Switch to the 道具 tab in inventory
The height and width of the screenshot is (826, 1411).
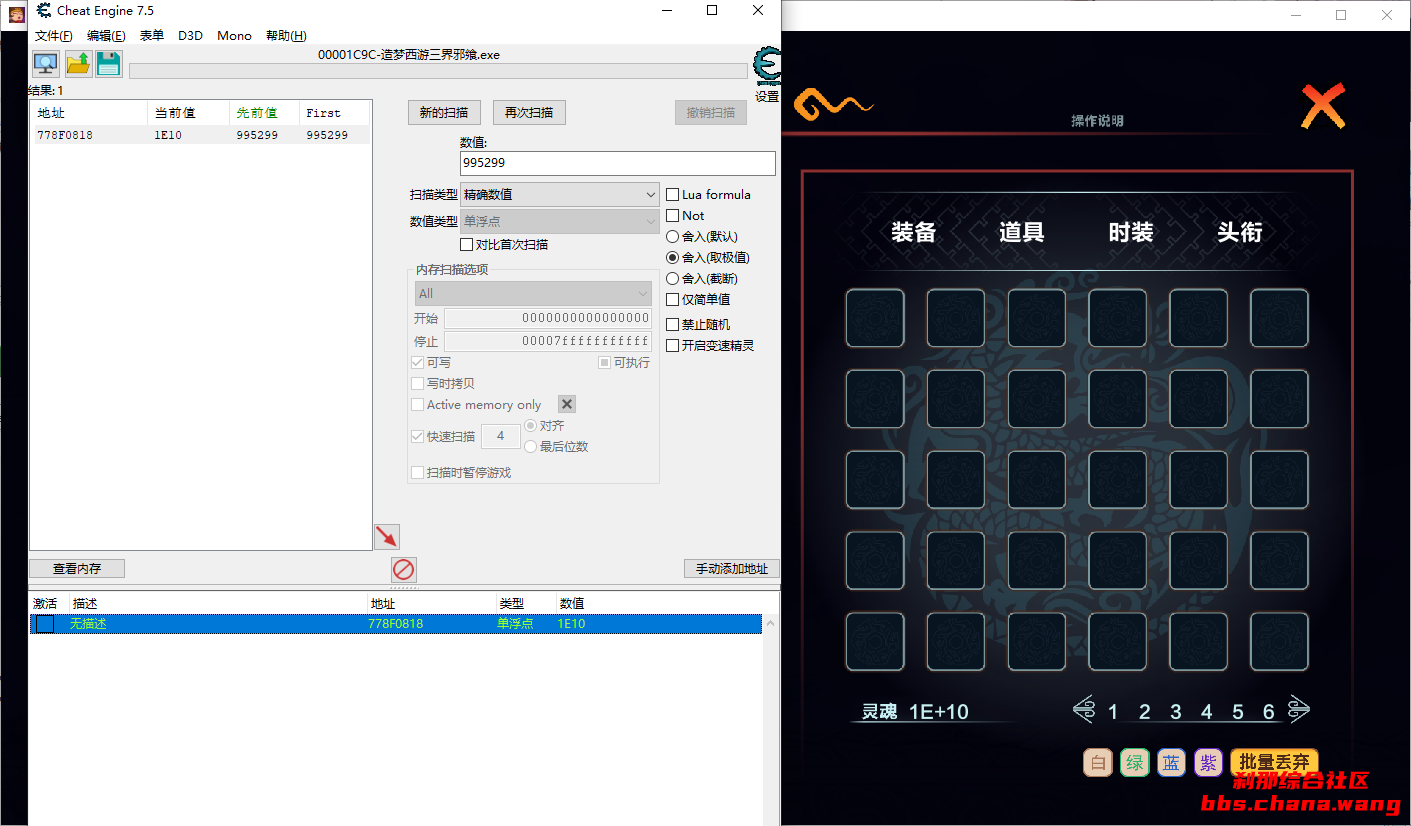click(x=1021, y=233)
